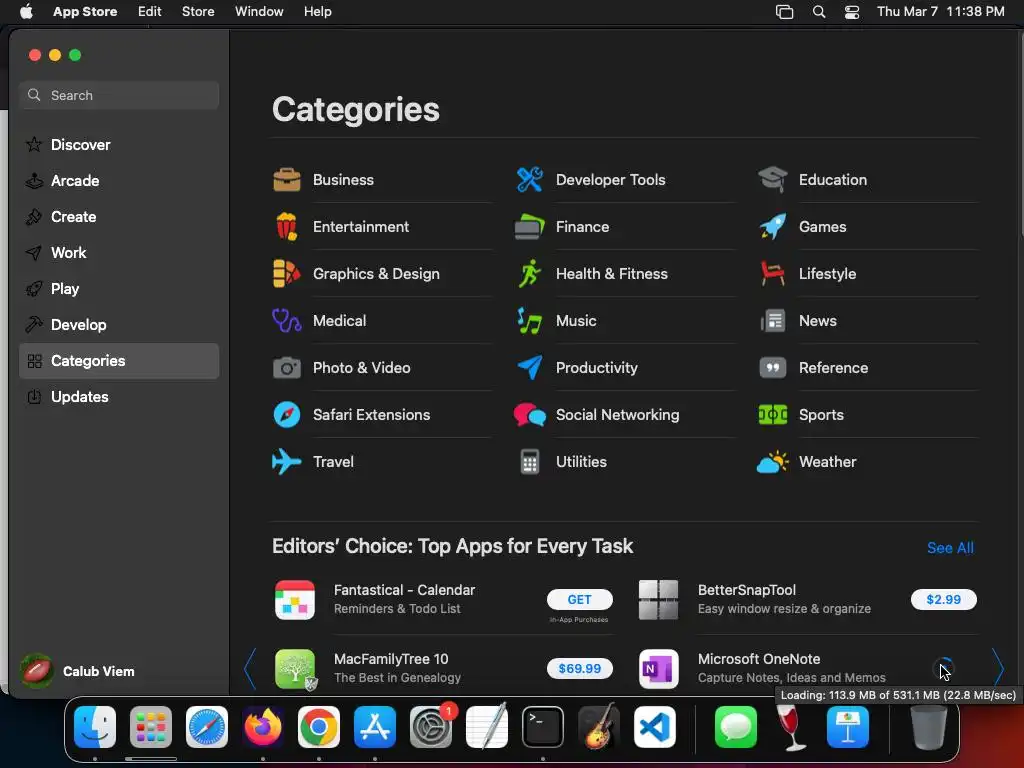Viewport: 1024px width, 768px height.
Task: Select Work in the sidebar
Action: 119,253
